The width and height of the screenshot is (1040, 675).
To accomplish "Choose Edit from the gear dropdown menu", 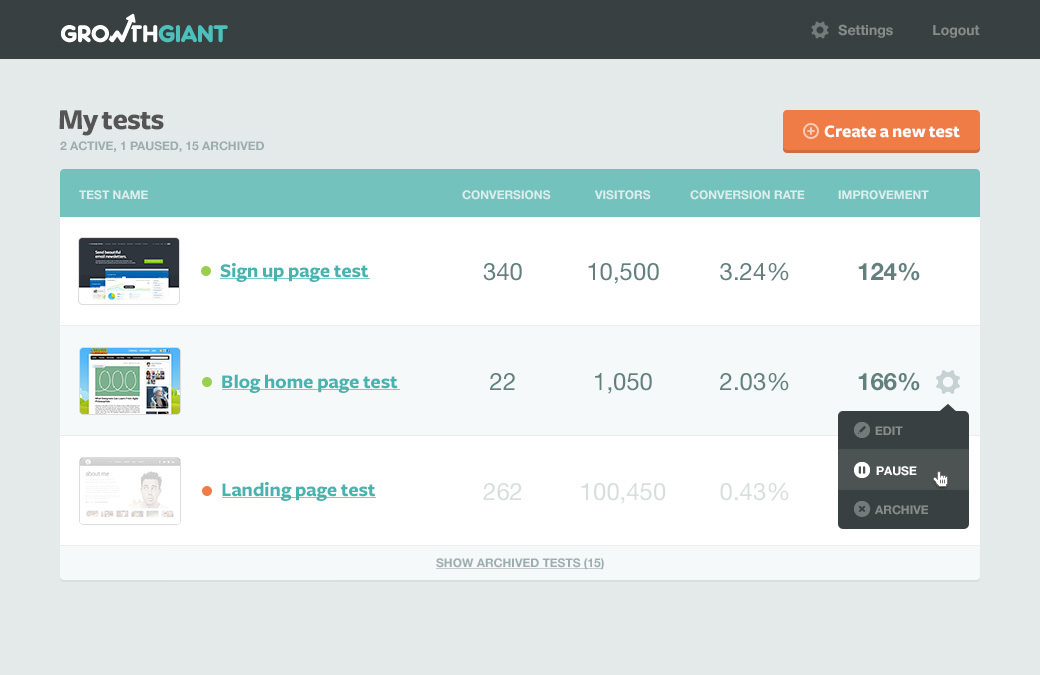I will [x=903, y=430].
